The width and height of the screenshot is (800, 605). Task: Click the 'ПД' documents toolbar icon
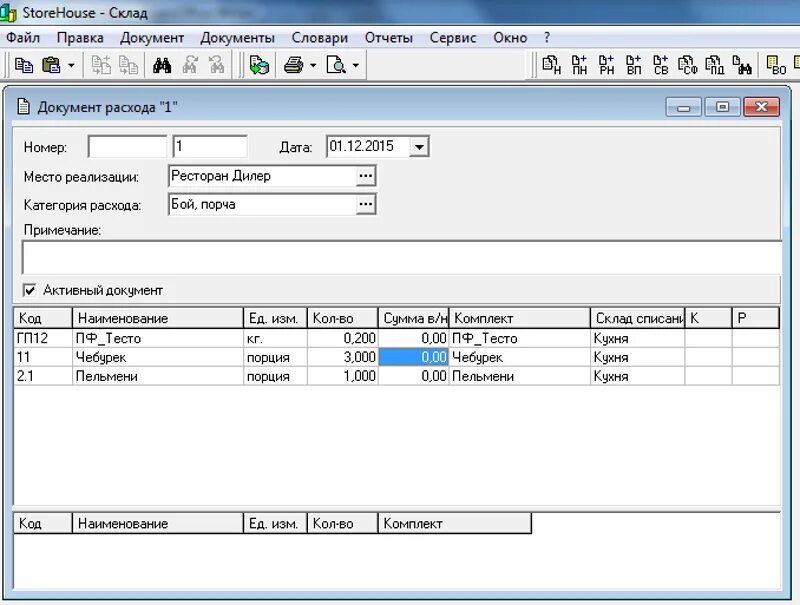[x=715, y=65]
